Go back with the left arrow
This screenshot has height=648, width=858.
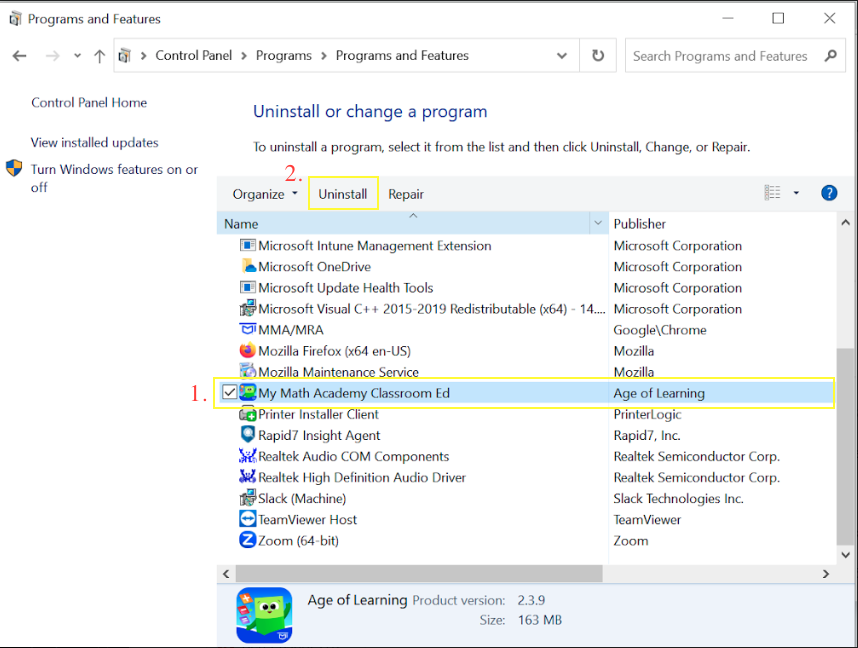(x=20, y=56)
